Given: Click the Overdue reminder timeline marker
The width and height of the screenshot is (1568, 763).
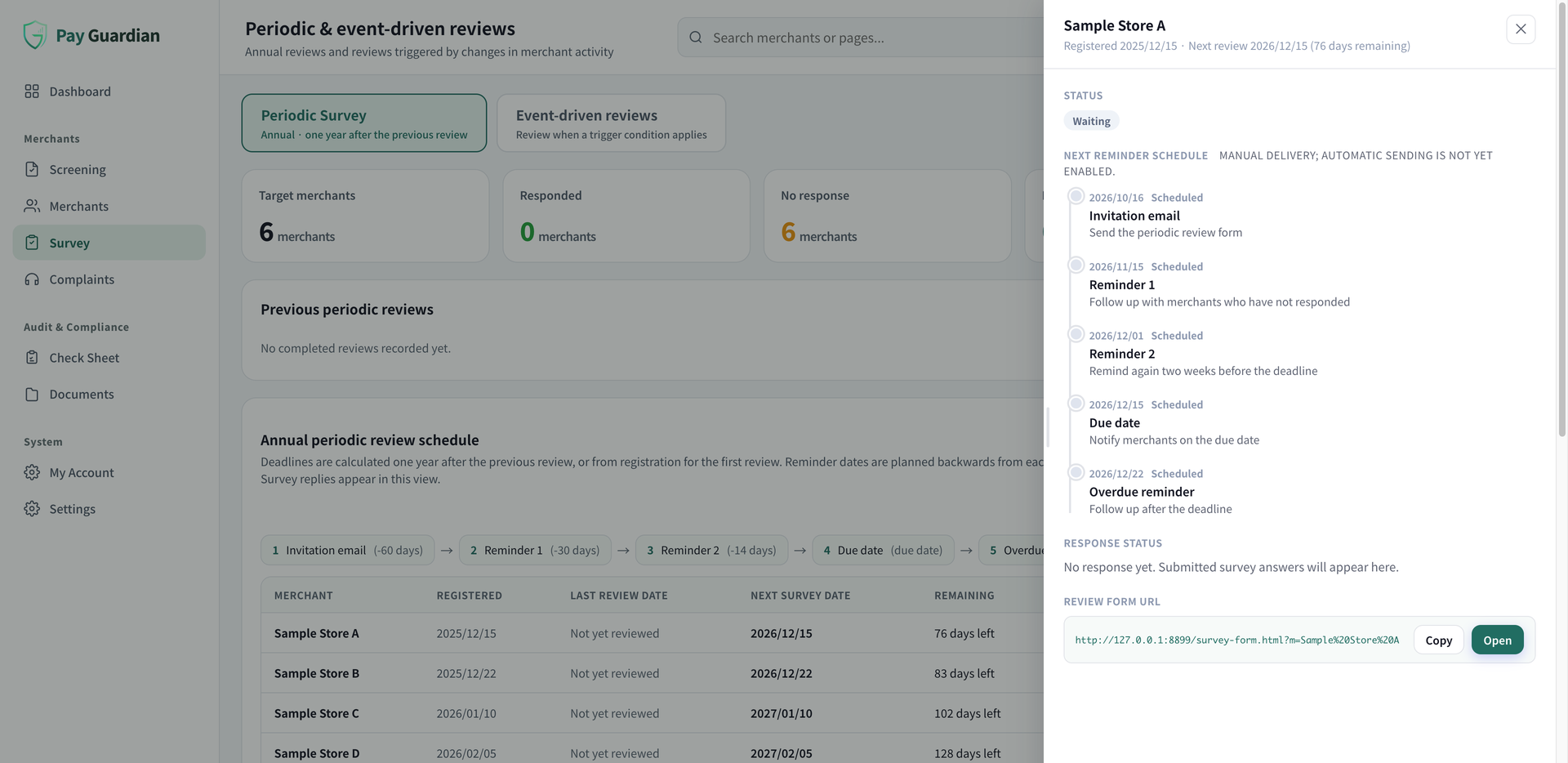Looking at the screenshot, I should 1076,472.
